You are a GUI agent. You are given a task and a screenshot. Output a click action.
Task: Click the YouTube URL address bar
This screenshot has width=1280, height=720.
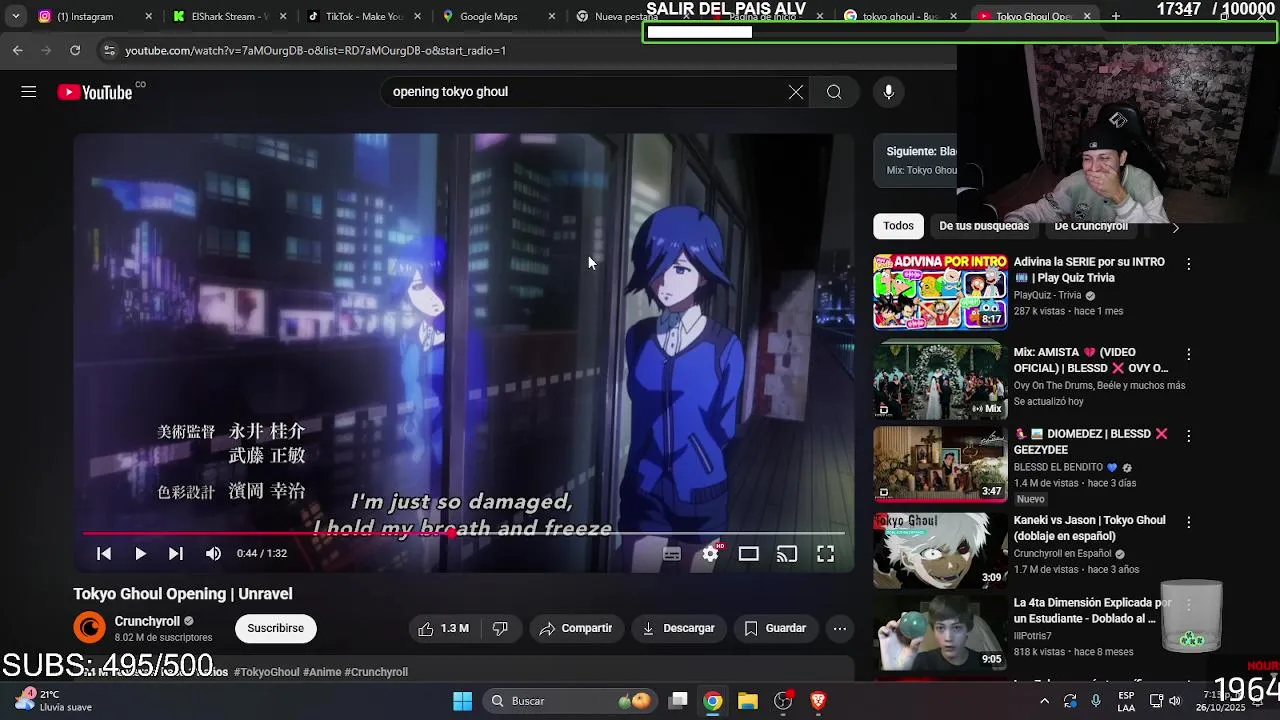pos(315,50)
